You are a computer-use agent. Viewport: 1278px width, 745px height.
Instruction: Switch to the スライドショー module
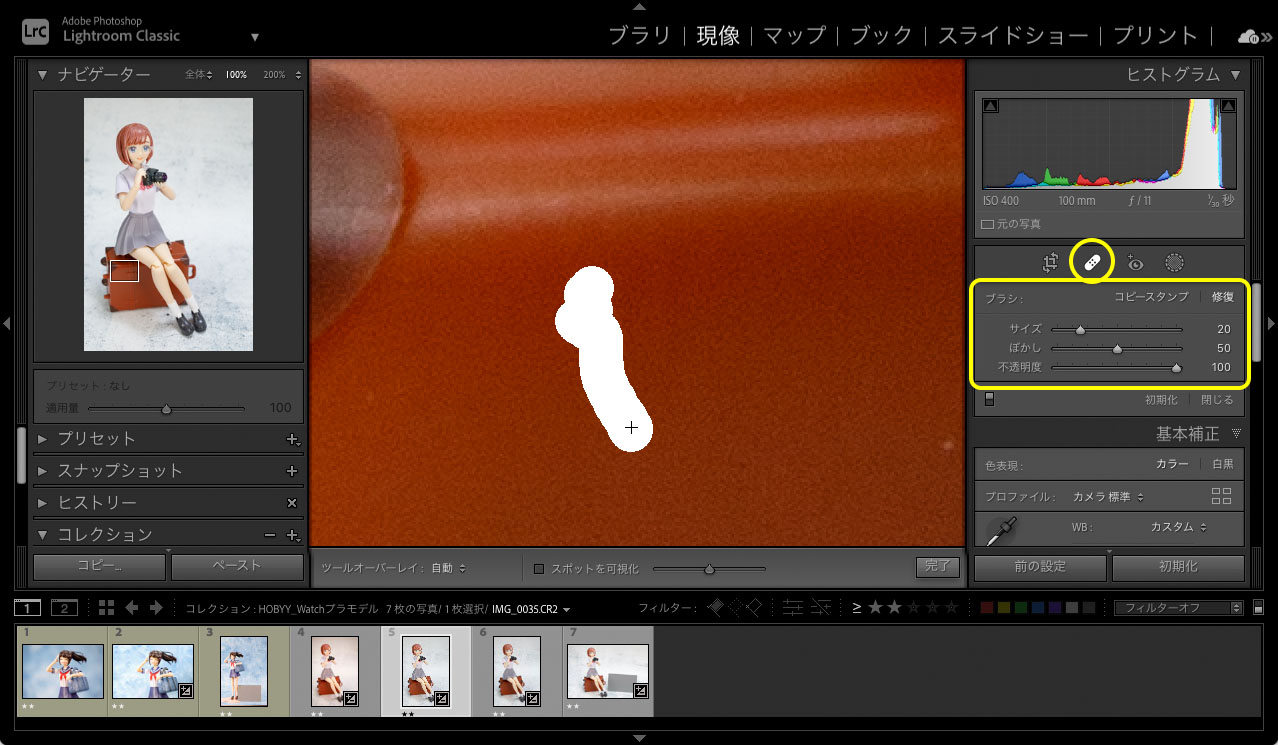tap(1013, 36)
